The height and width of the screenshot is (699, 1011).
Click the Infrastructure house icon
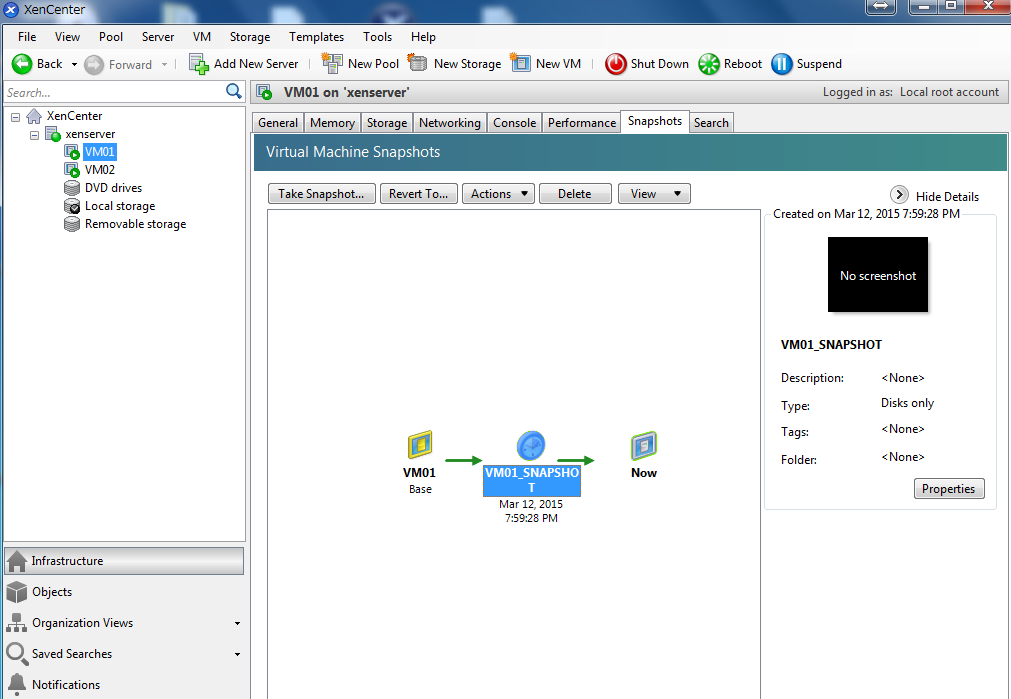pos(17,561)
